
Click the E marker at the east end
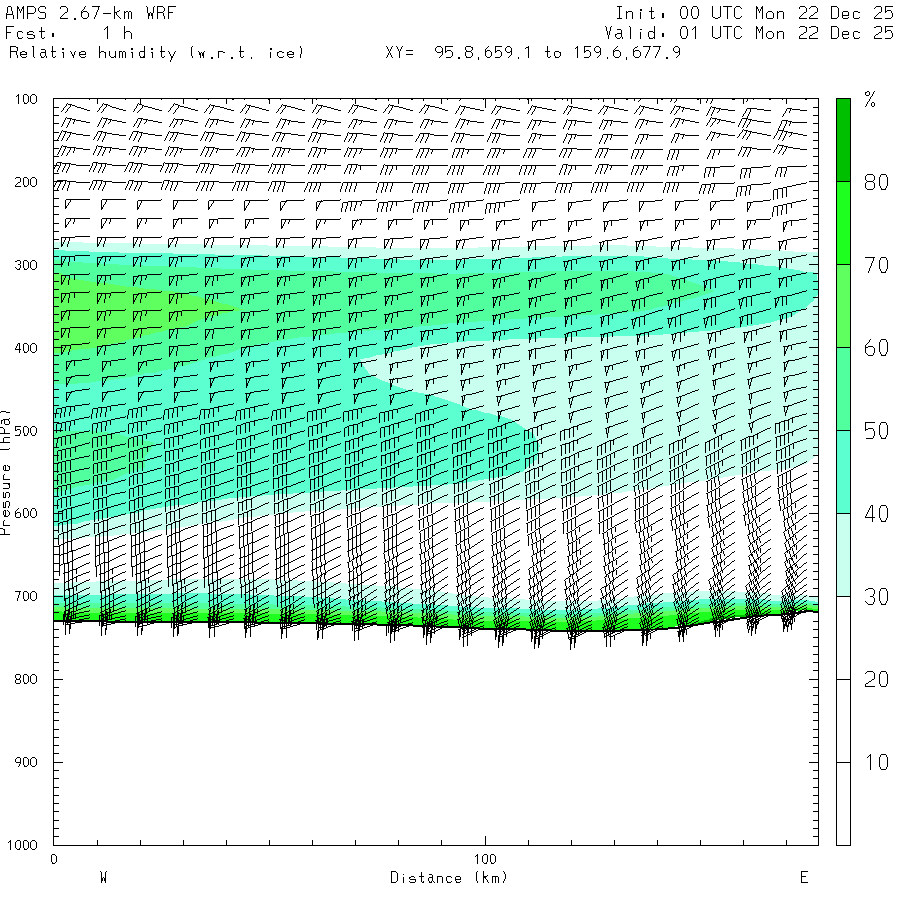coord(803,878)
